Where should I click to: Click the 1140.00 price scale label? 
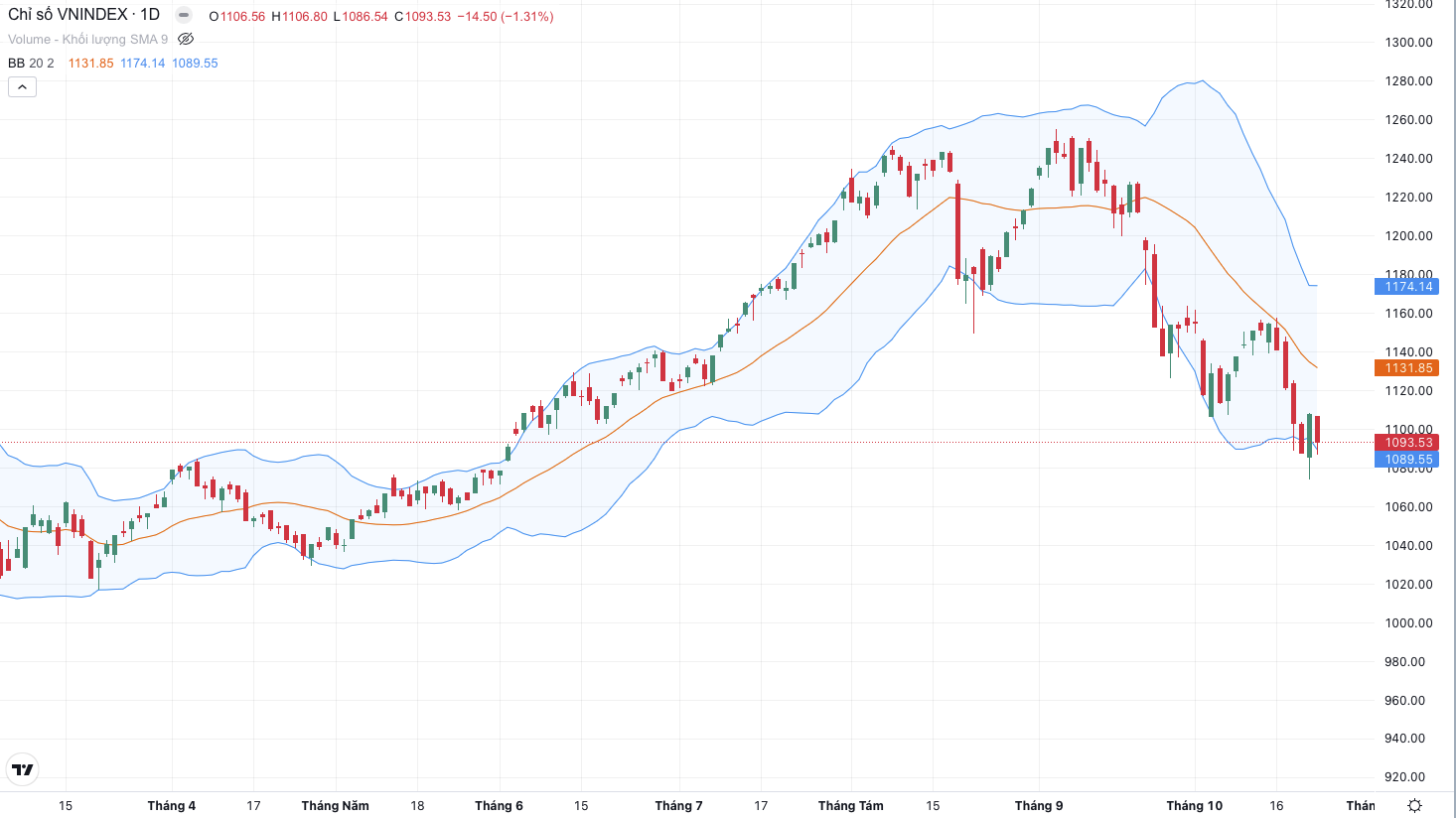click(1408, 351)
